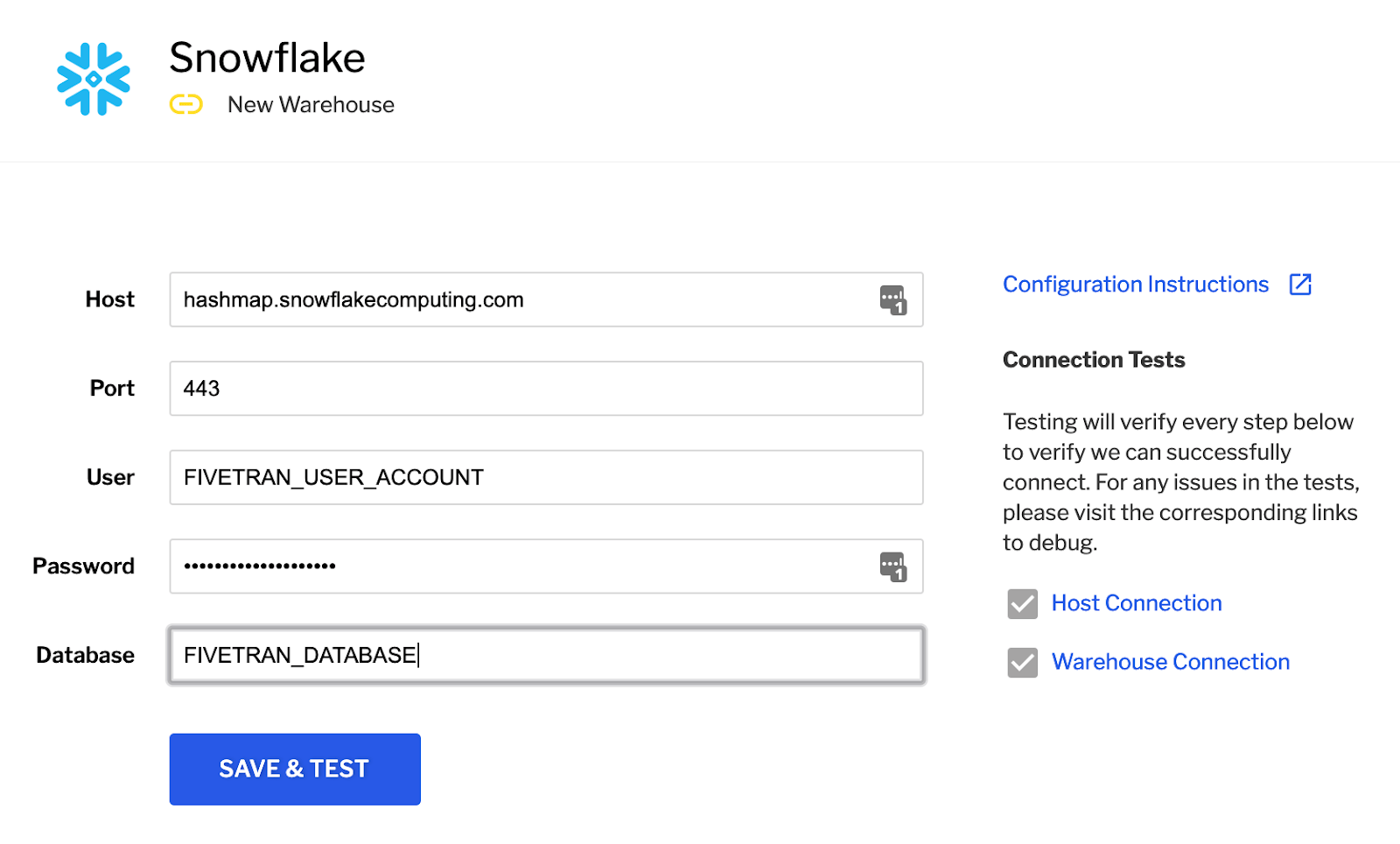
Task: Click the yellow connection link icon
Action: (186, 104)
